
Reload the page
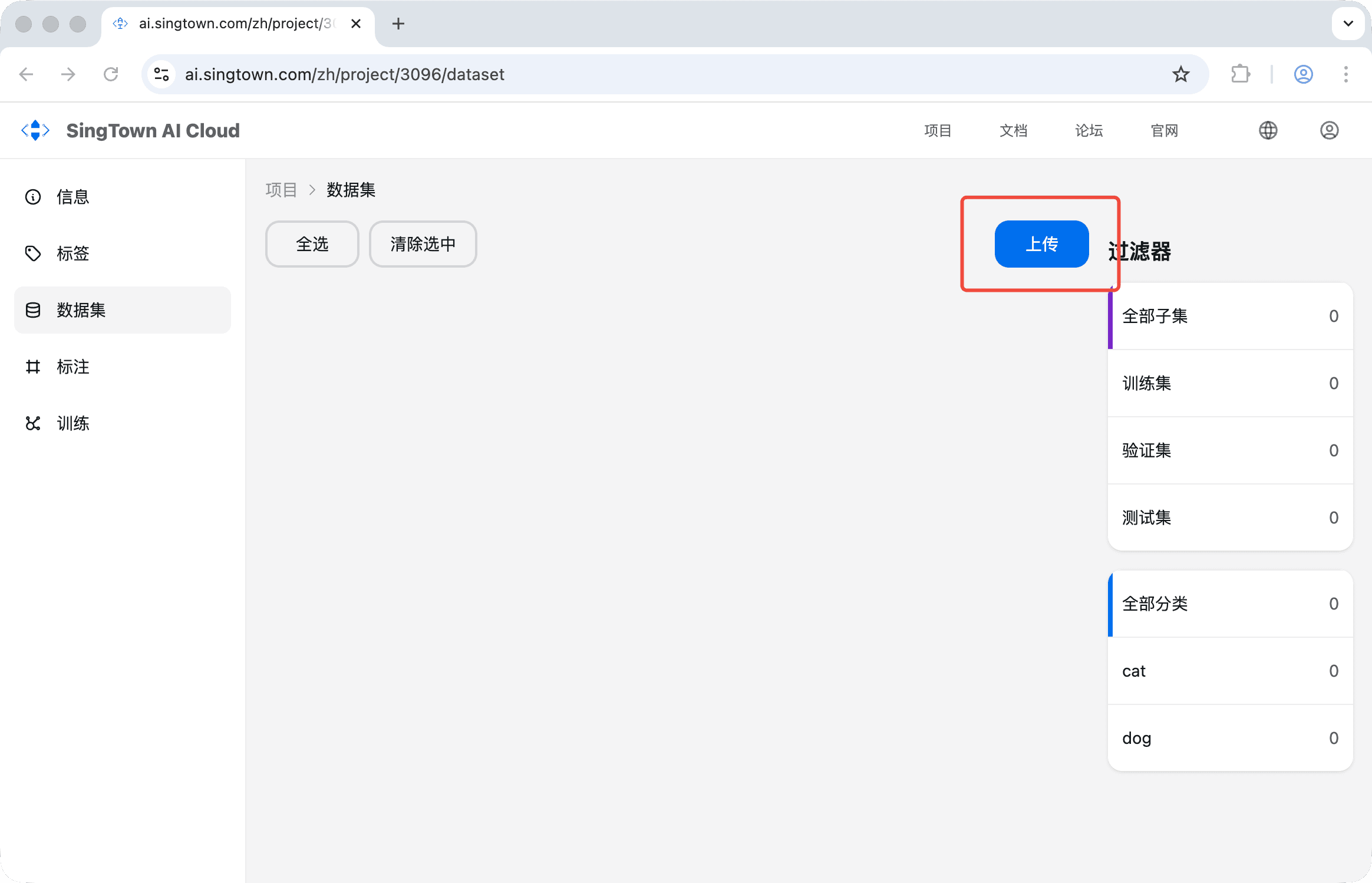pyautogui.click(x=111, y=74)
